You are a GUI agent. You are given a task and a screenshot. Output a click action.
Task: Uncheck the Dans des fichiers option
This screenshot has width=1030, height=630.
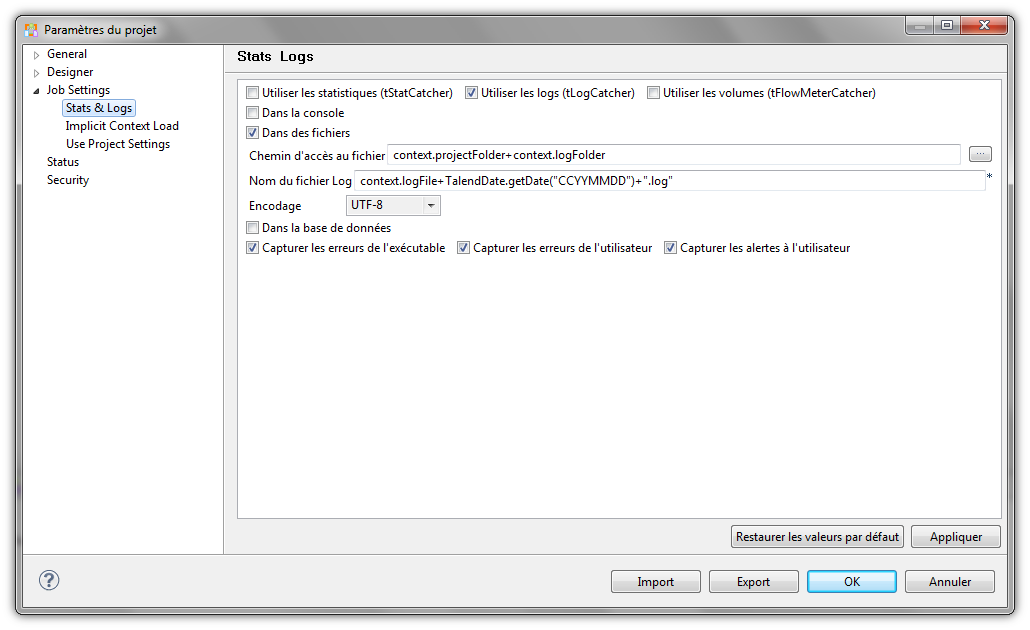[x=253, y=133]
